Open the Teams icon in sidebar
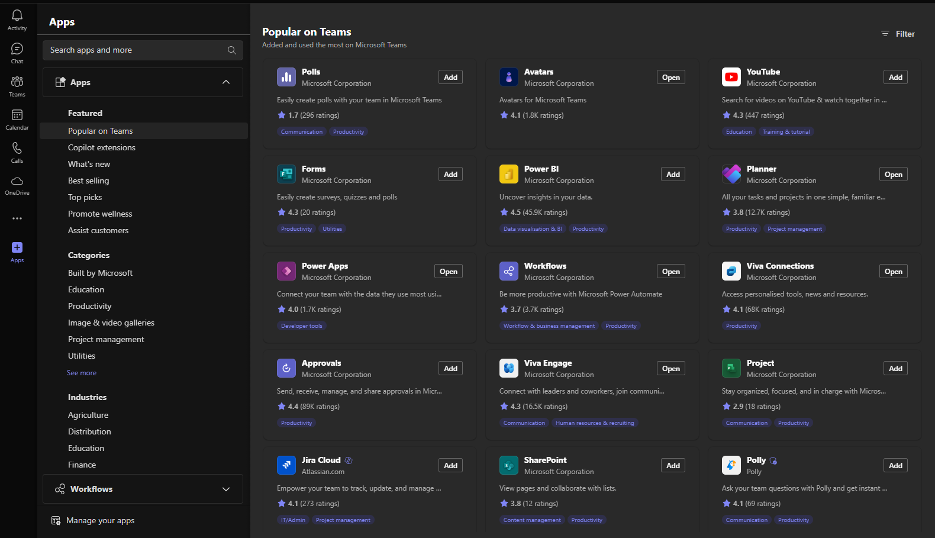 pyautogui.click(x=17, y=82)
